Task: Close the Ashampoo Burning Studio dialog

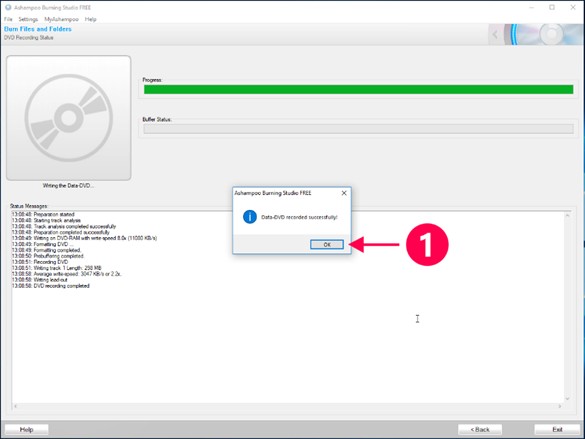Action: tap(344, 193)
